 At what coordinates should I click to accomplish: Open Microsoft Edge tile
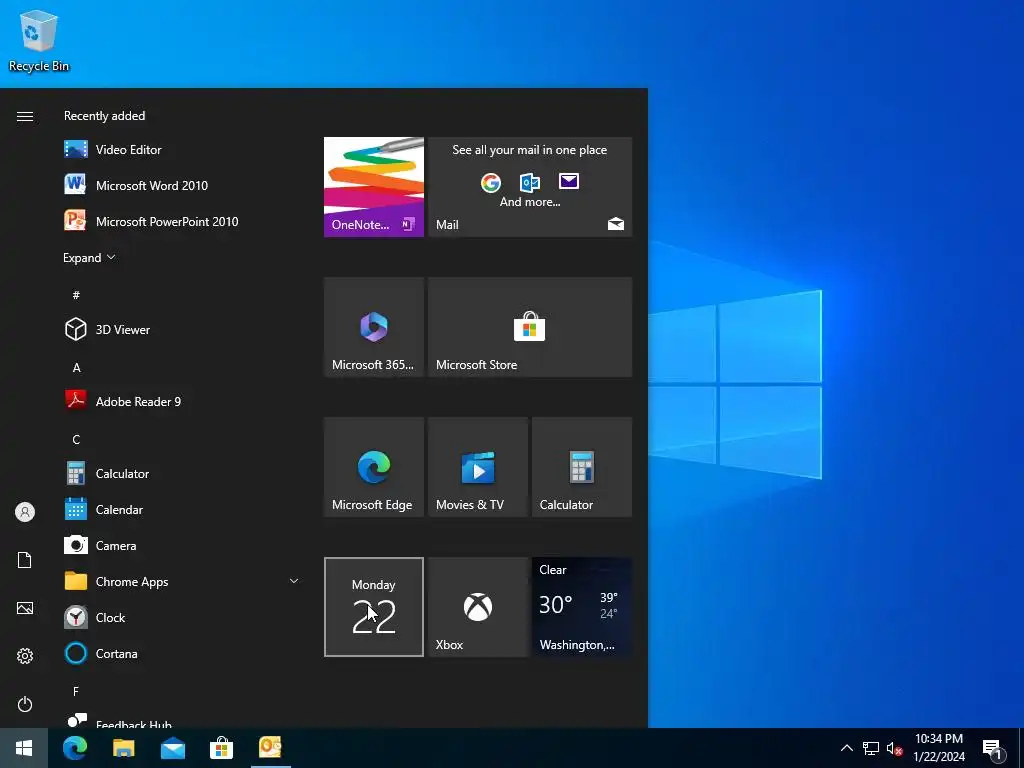(x=374, y=467)
